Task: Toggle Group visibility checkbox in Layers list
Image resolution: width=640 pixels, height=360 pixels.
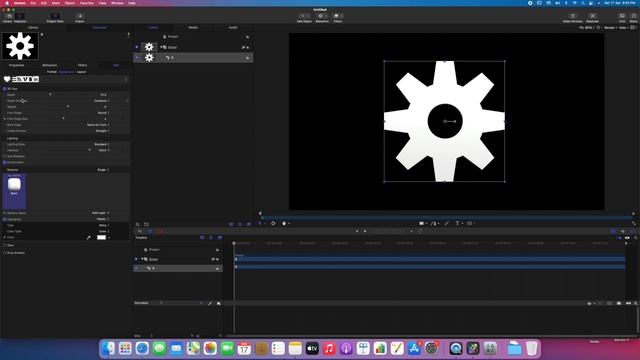Action: pyautogui.click(x=137, y=47)
